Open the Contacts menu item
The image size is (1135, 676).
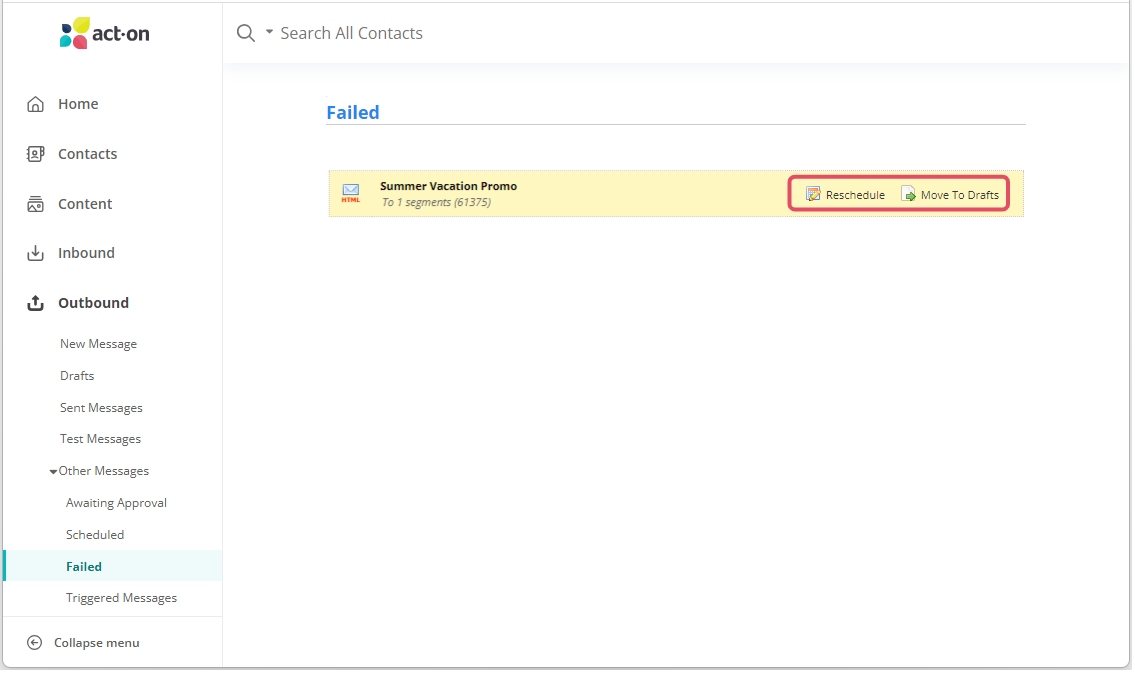click(88, 154)
